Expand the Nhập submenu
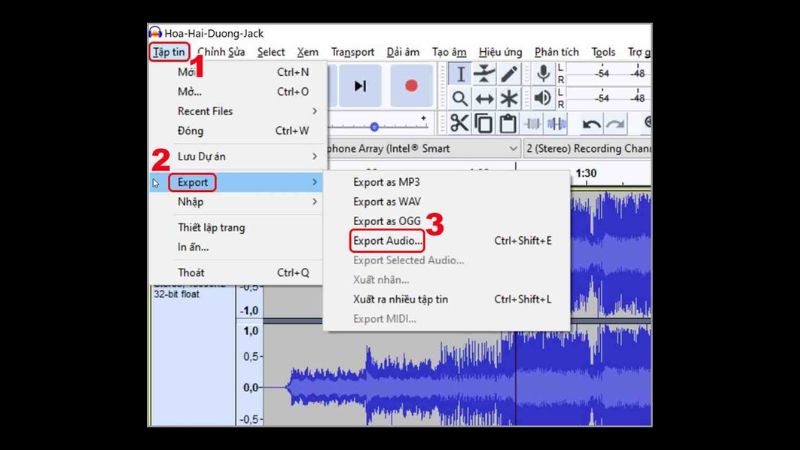This screenshot has width=800, height=450. [238, 202]
